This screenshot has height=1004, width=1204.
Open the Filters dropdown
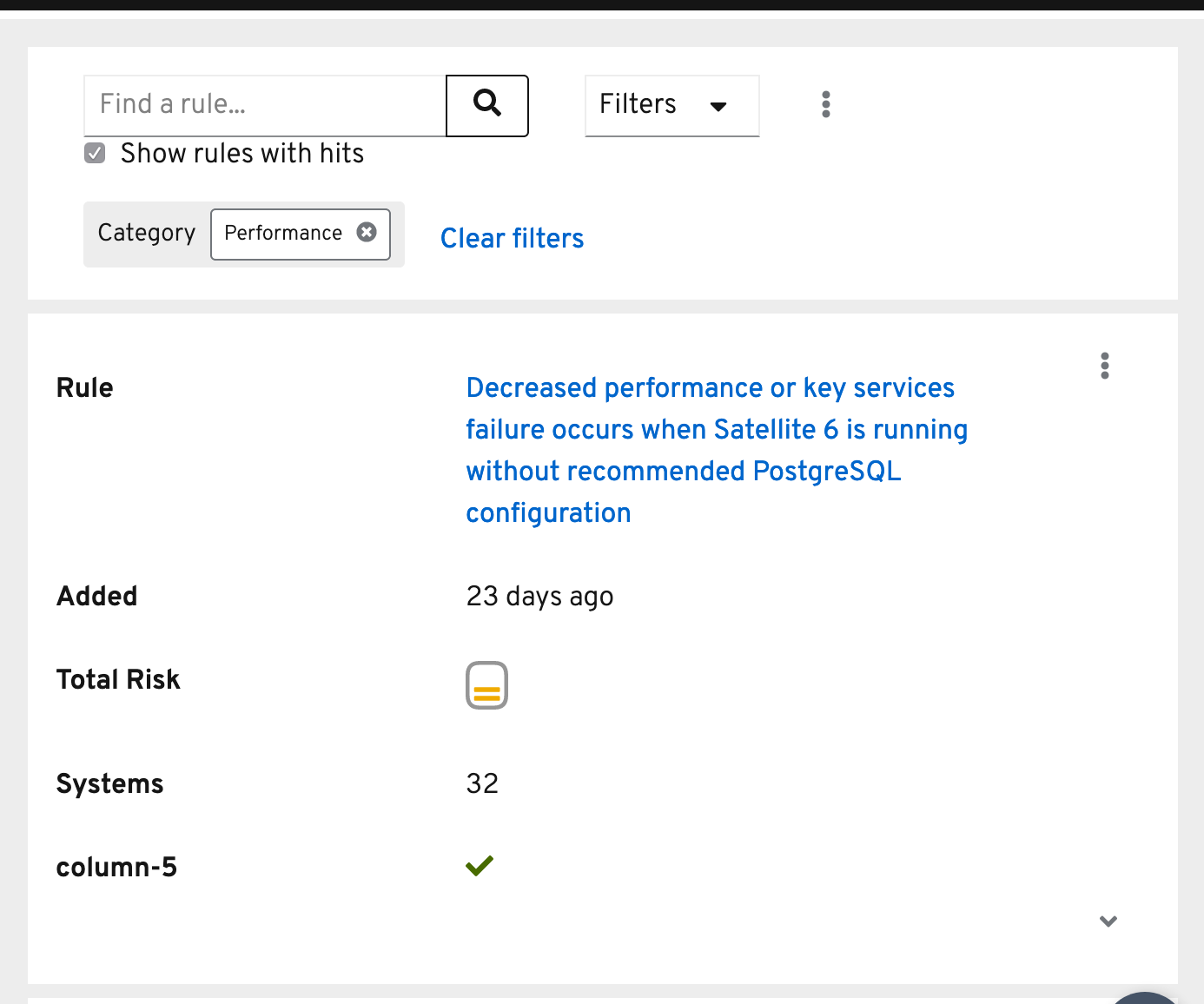pos(672,105)
